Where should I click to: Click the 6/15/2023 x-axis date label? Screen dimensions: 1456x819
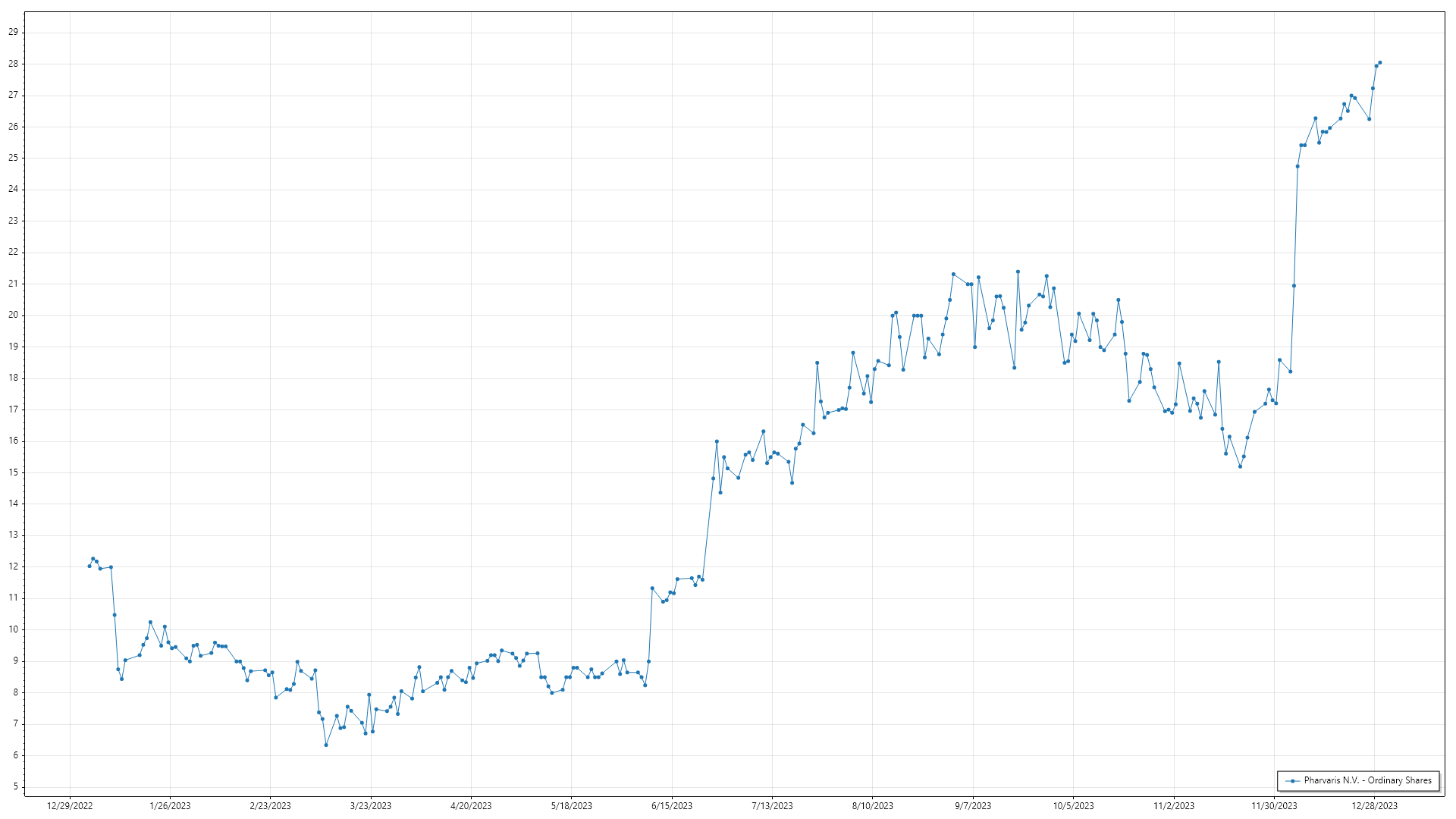click(x=672, y=806)
